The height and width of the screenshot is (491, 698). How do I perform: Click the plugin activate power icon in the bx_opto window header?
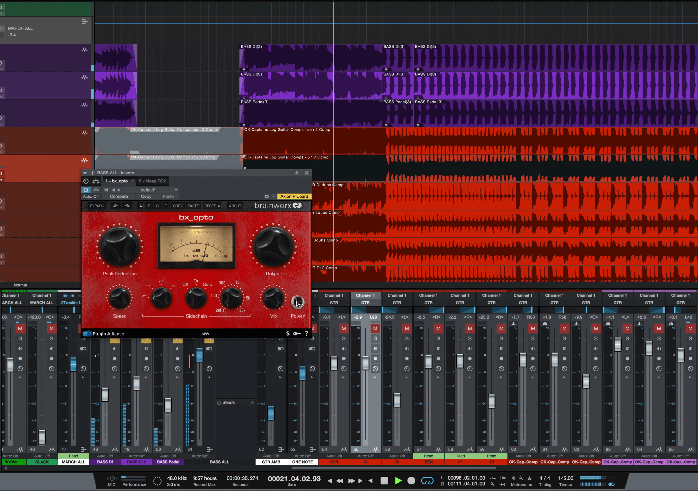coord(86,181)
